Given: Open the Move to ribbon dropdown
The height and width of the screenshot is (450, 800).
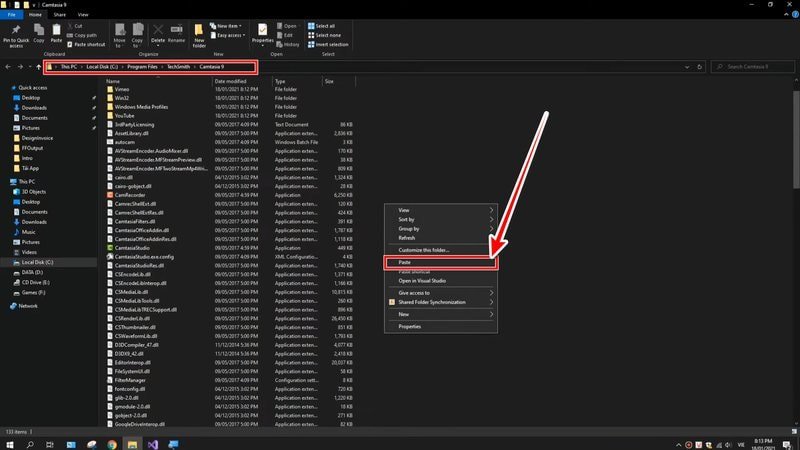Looking at the screenshot, I should [119, 36].
